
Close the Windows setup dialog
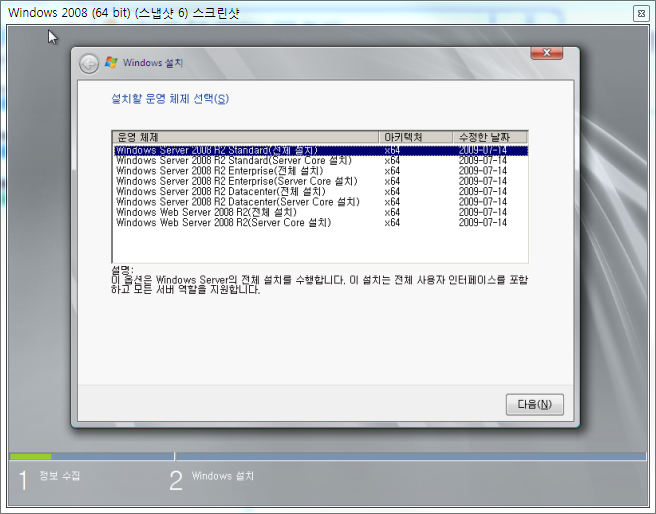(x=546, y=53)
